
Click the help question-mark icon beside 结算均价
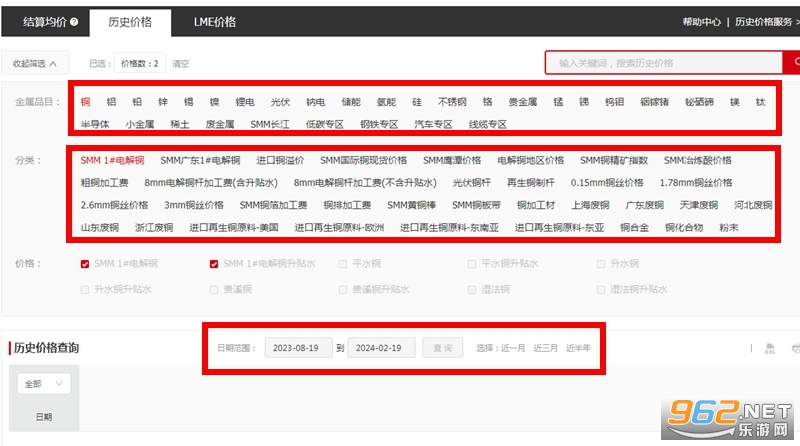pos(74,22)
